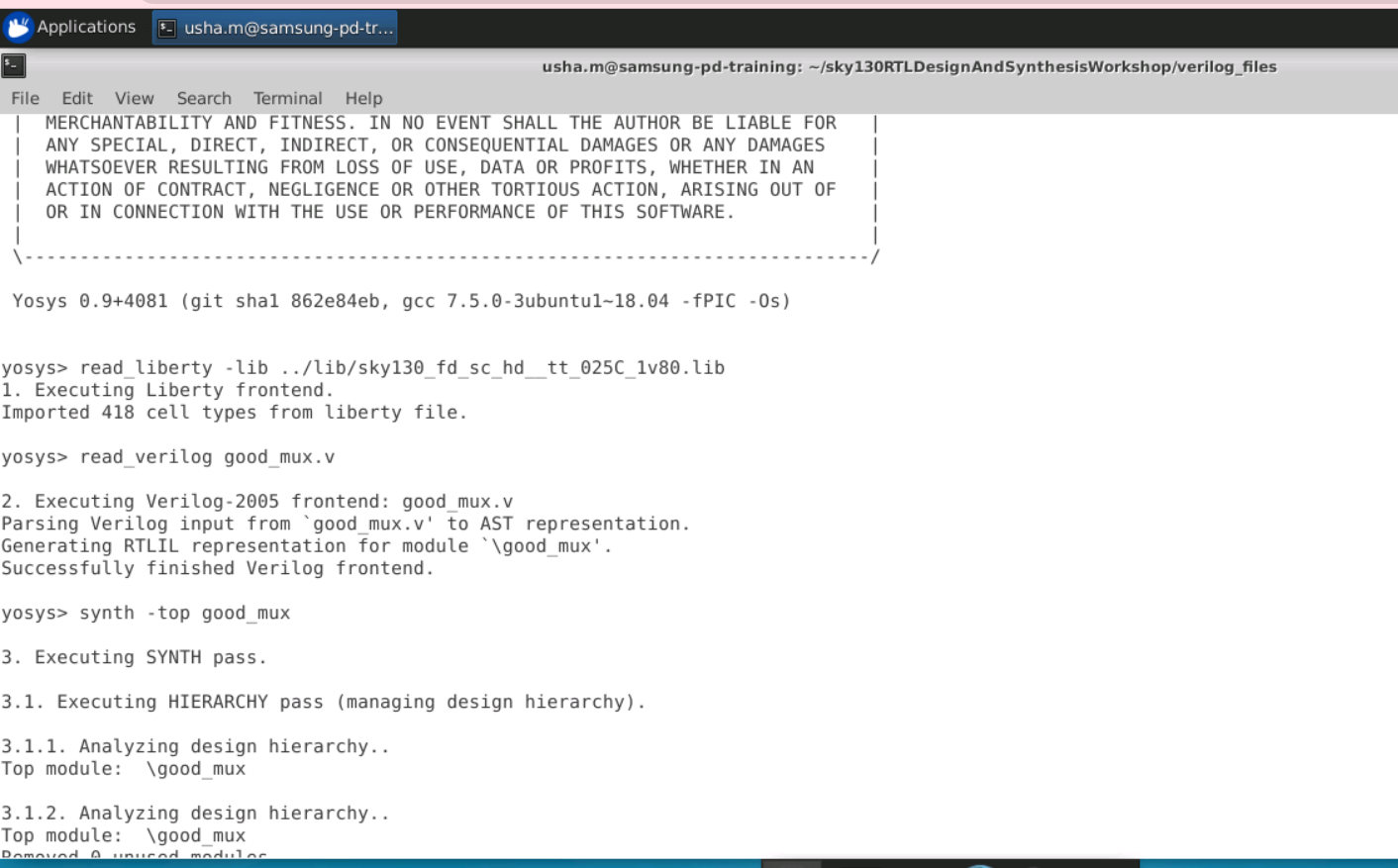Open the Search menu
The height and width of the screenshot is (868, 1398).
tap(204, 98)
